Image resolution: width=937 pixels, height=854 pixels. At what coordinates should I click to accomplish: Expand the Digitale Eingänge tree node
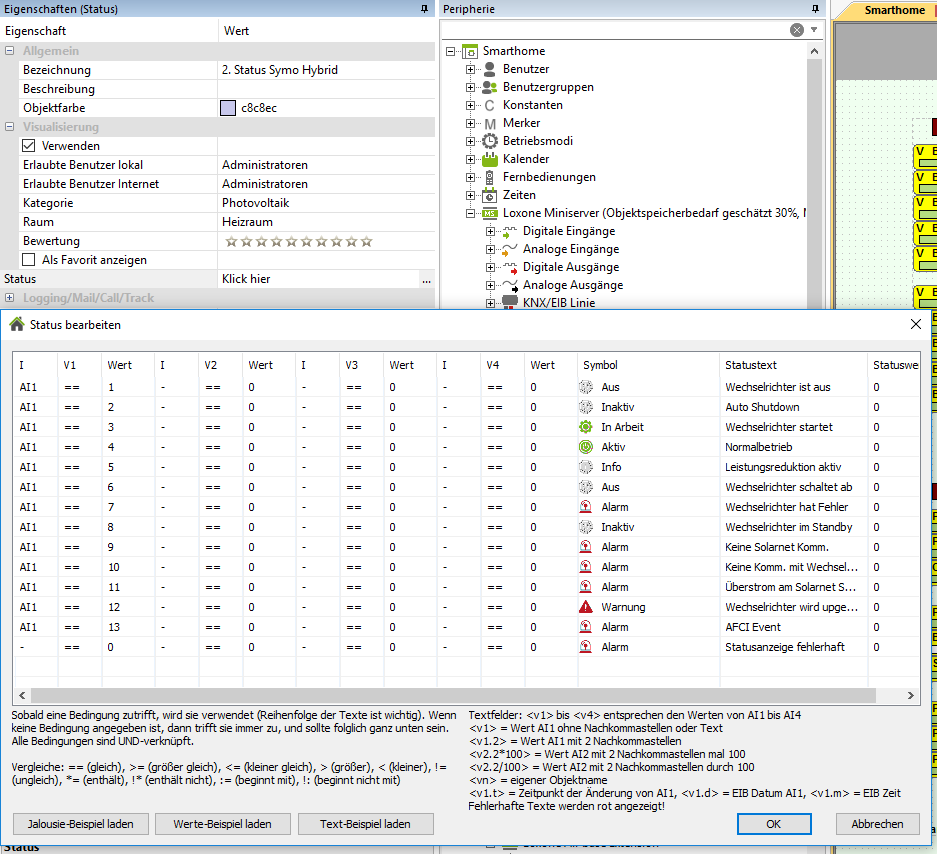490,231
